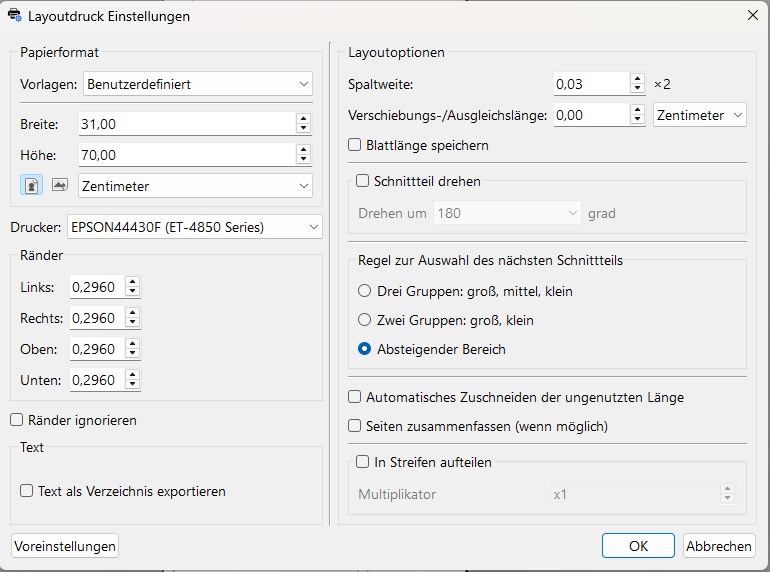
Task: Enable 'Text als Verzeichnis exportieren'
Action: (28, 491)
